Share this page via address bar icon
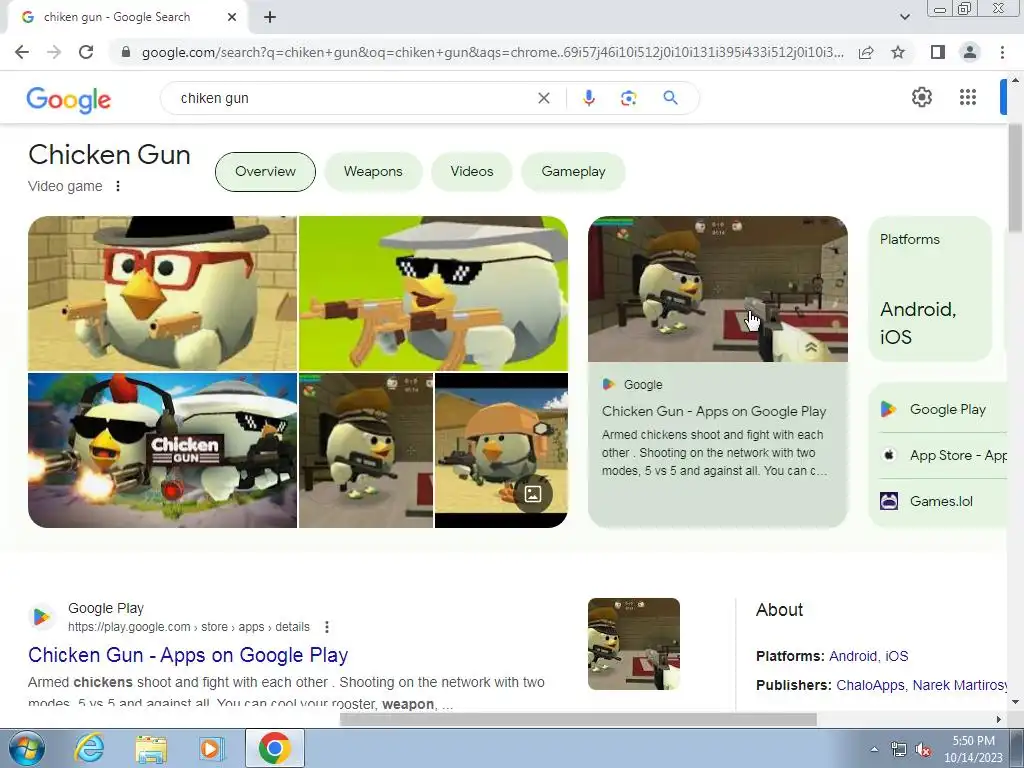1024x768 pixels. tap(866, 52)
